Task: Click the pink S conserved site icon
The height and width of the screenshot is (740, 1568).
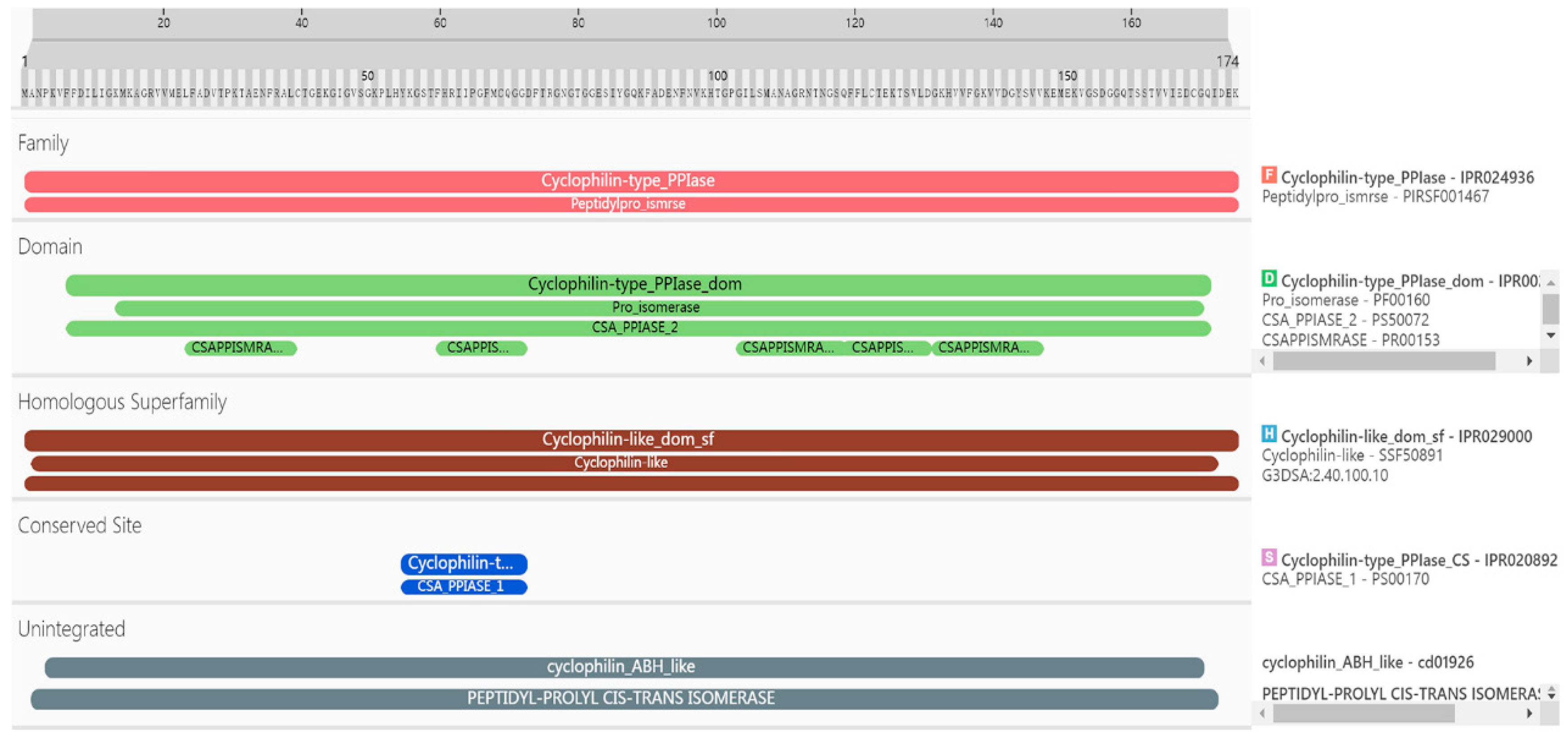Action: [x=1269, y=557]
